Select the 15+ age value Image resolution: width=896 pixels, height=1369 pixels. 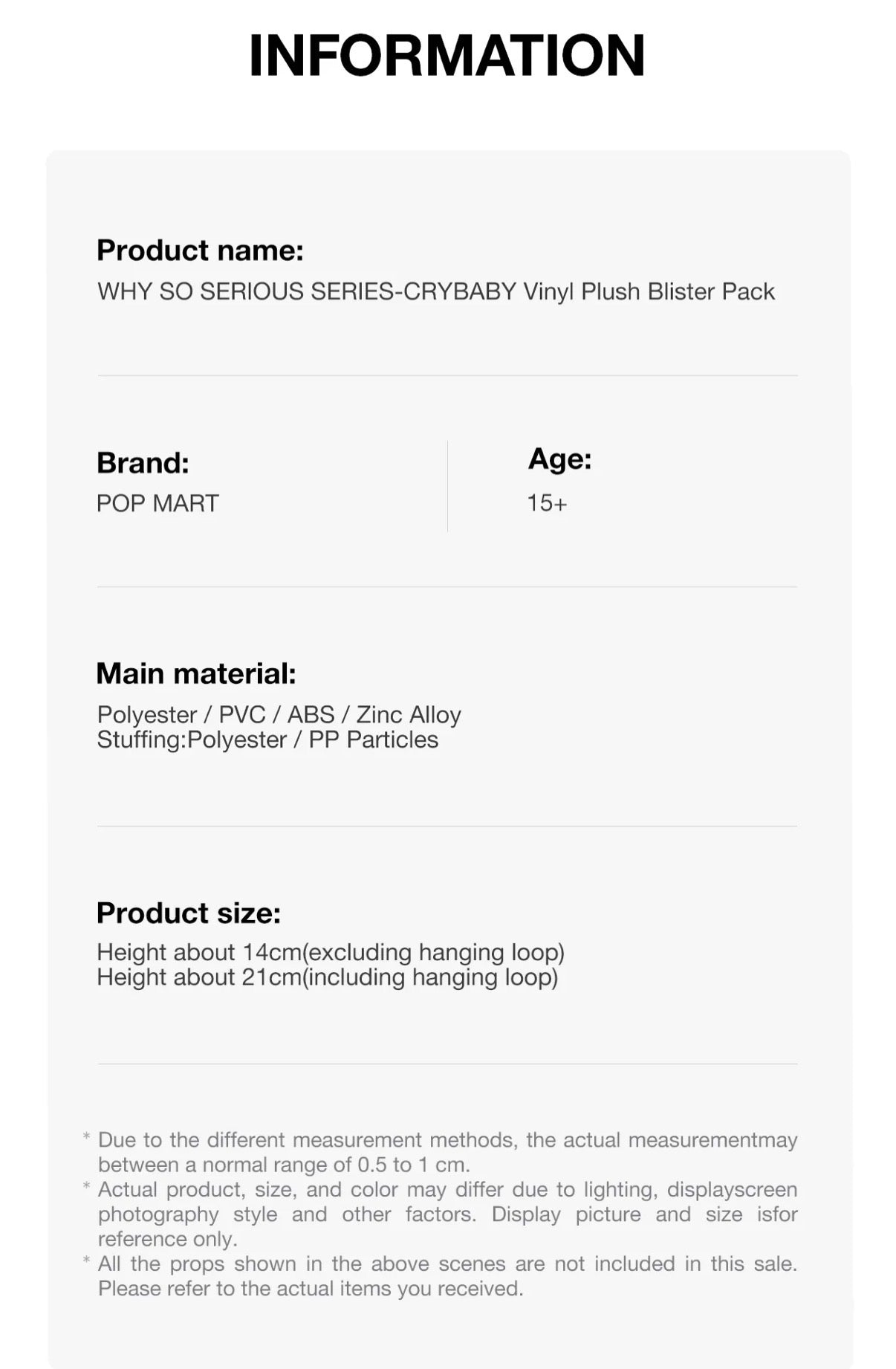point(547,503)
